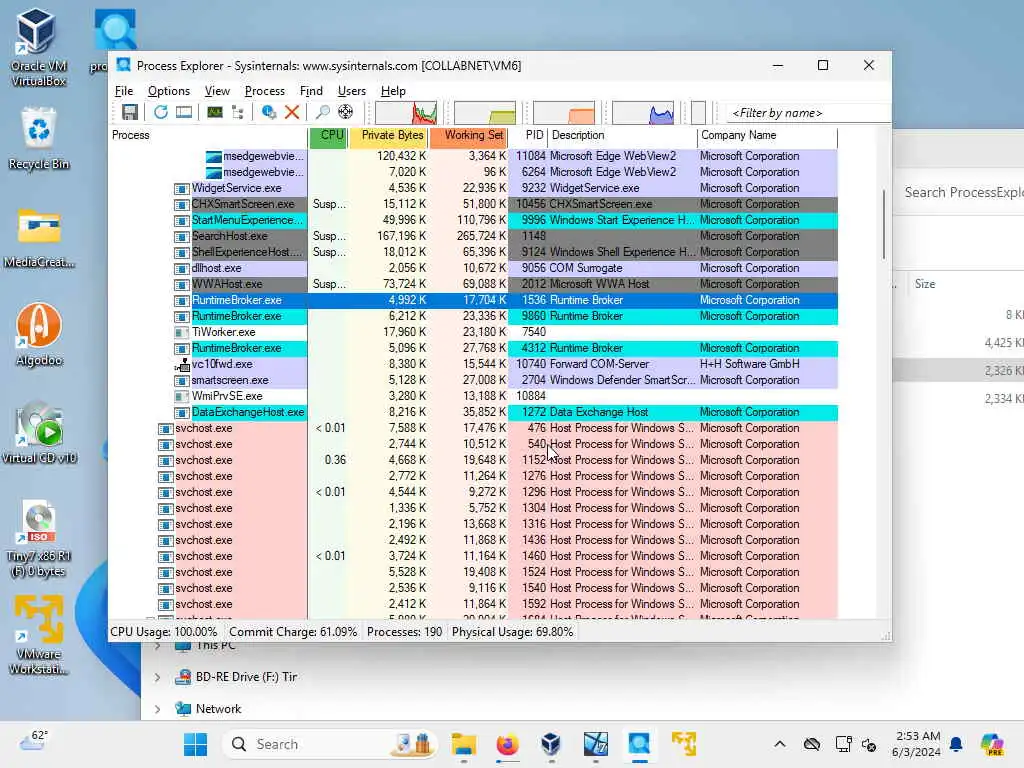The image size is (1024, 768).
Task: Click the Save toolbar icon
Action: tap(129, 112)
